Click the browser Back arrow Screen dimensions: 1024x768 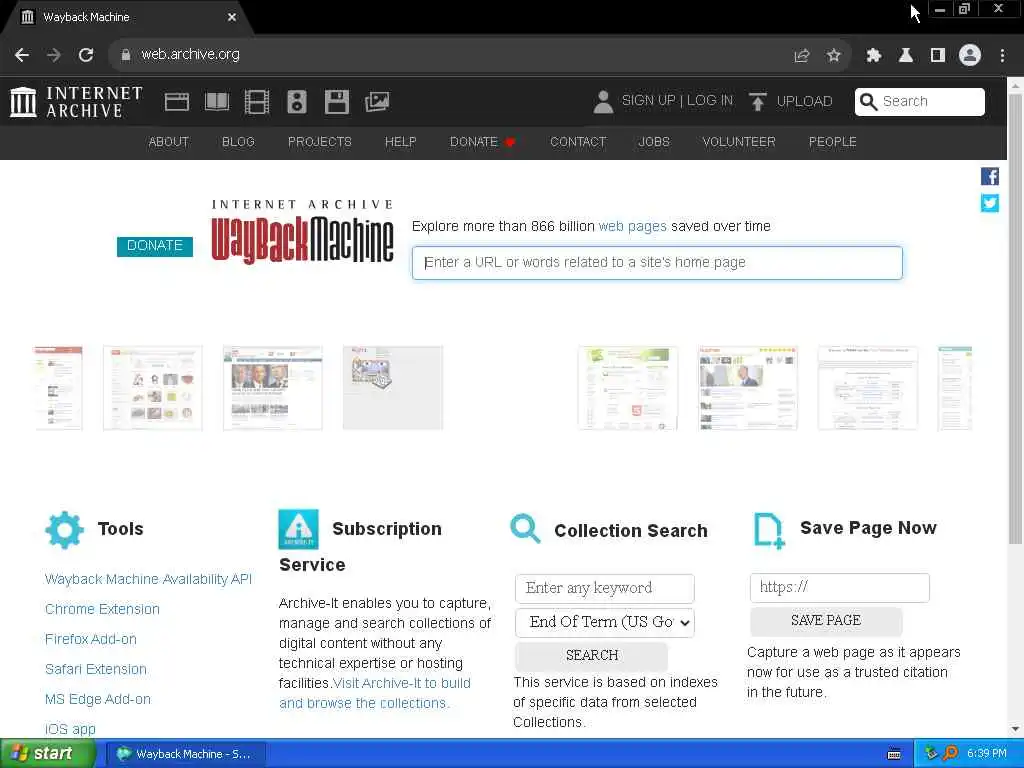click(x=22, y=55)
